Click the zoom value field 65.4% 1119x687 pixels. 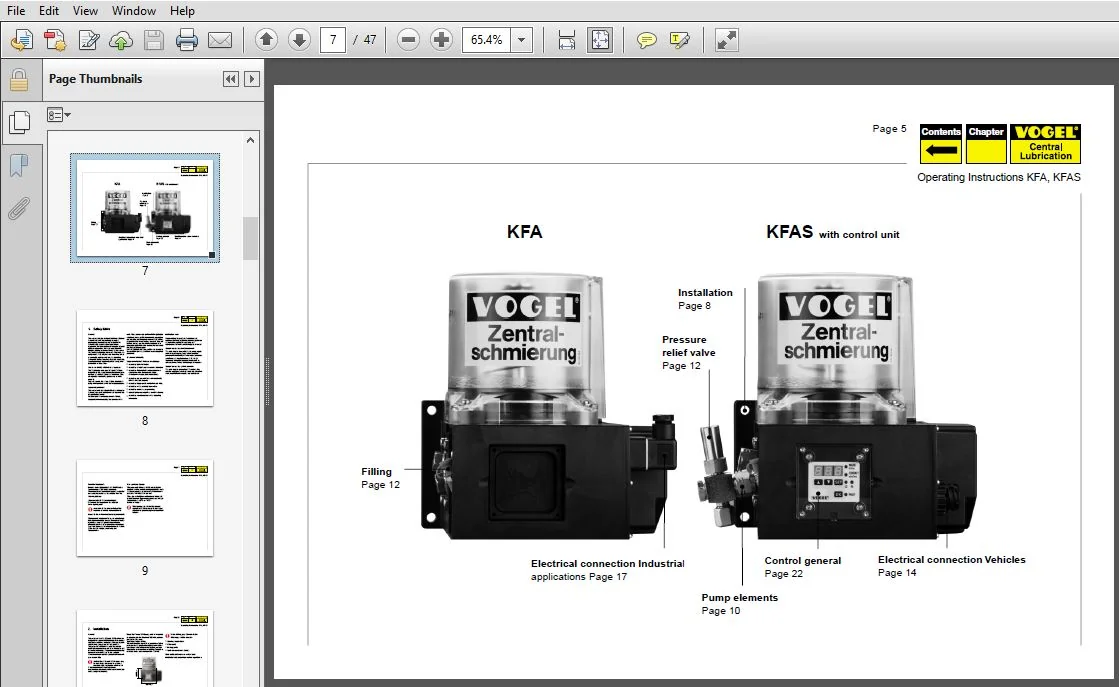(x=487, y=40)
